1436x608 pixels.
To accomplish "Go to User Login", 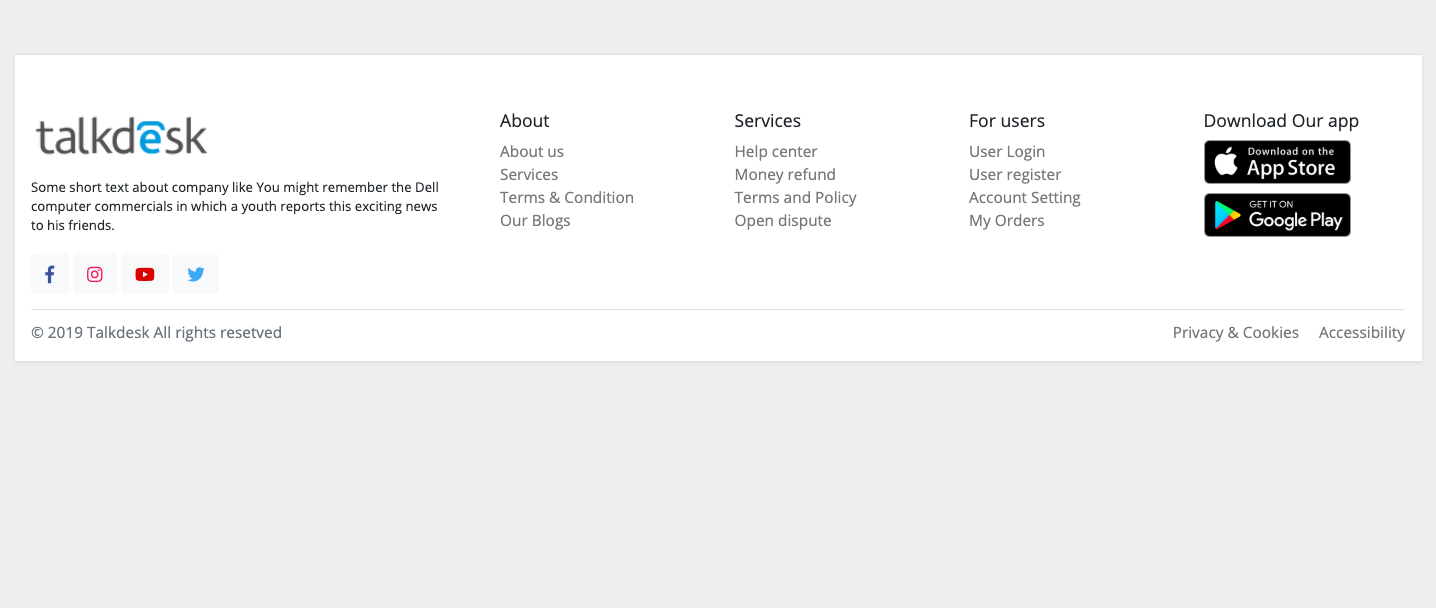I will [1007, 151].
